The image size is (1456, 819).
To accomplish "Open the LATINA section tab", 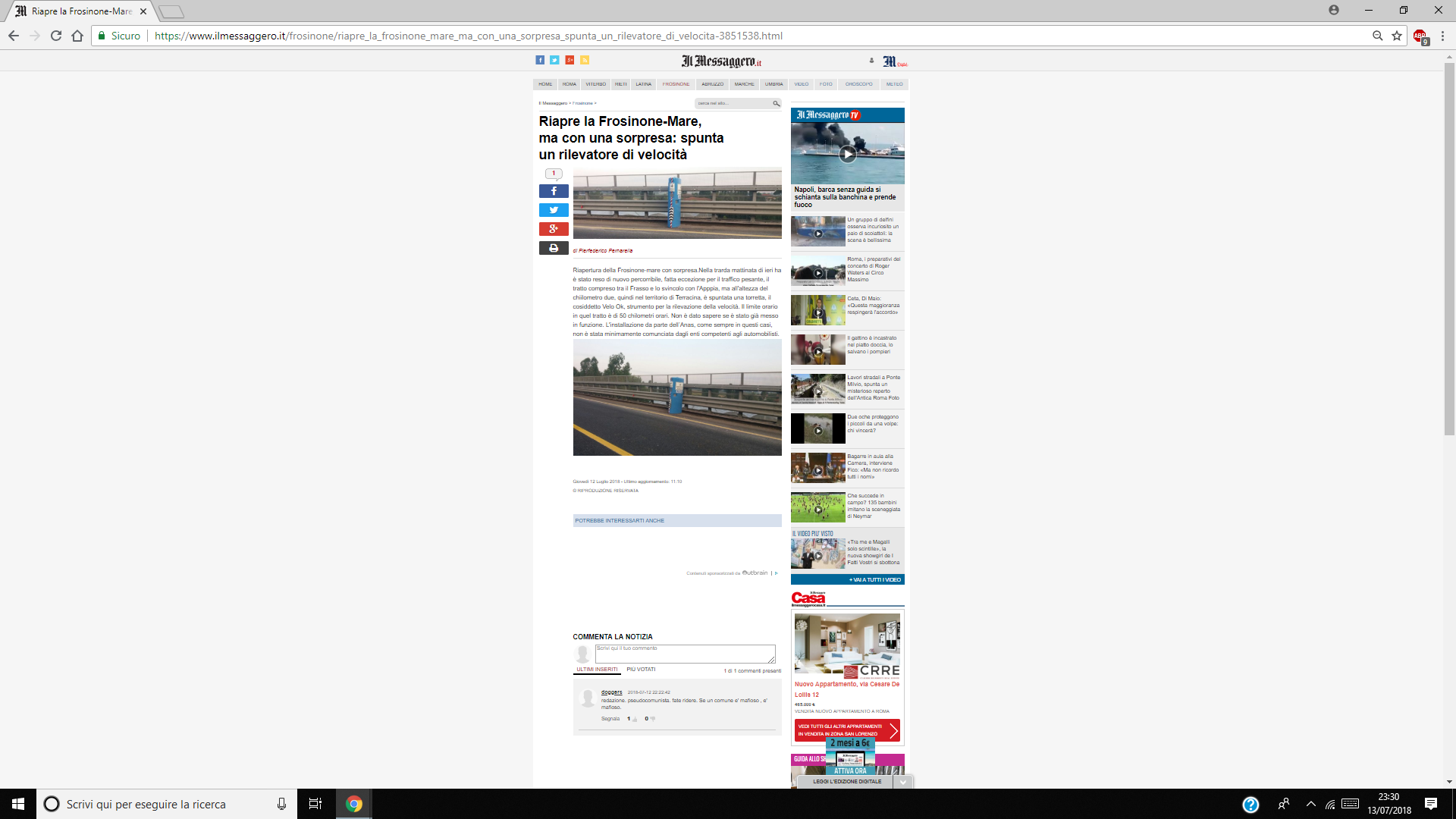I will point(644,84).
